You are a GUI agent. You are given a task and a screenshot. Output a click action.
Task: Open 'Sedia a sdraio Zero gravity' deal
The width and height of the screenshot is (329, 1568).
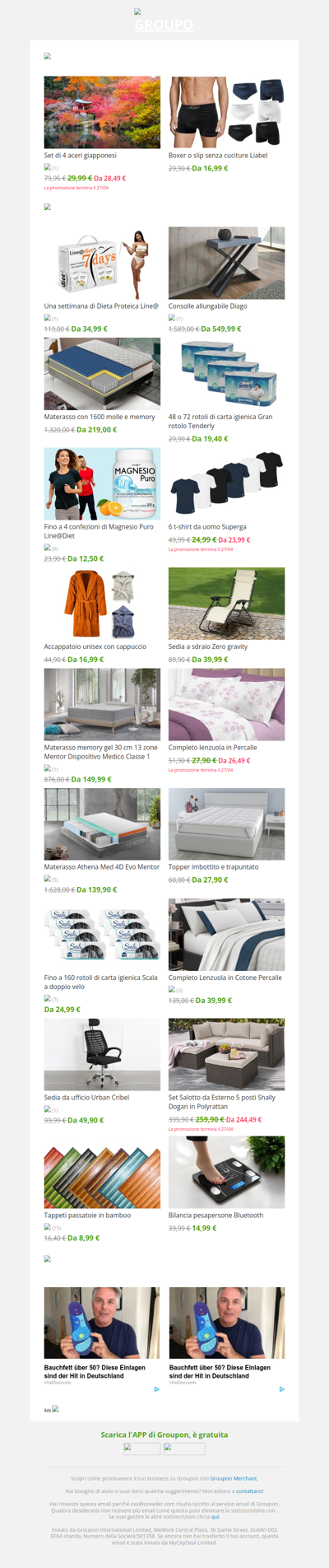click(208, 646)
